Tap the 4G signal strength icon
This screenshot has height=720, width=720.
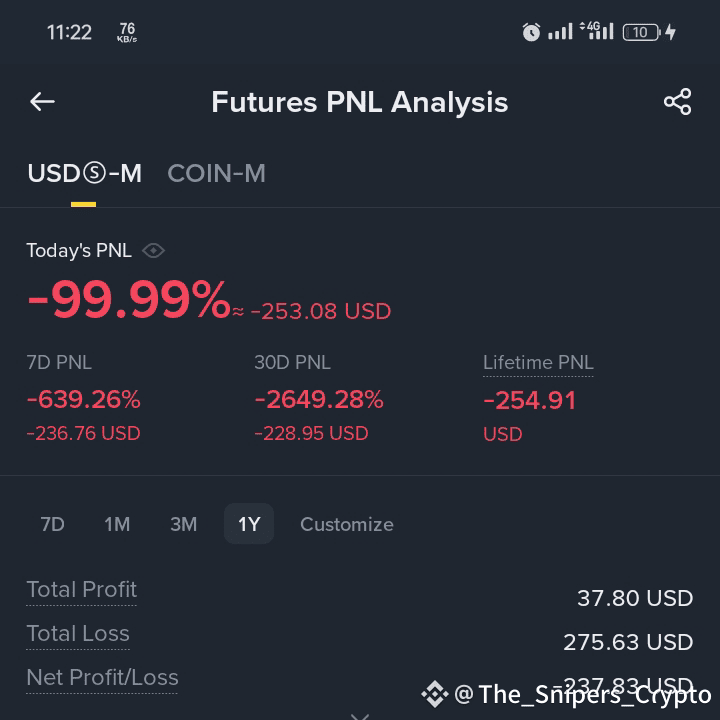click(597, 31)
